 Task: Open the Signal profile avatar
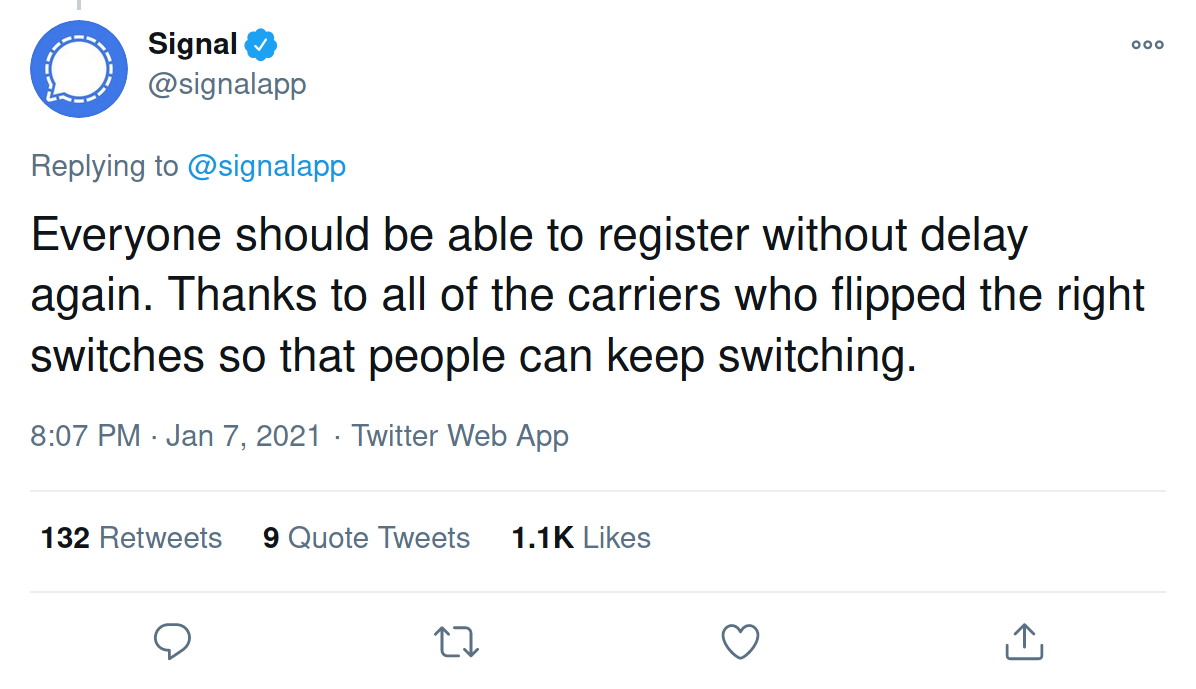point(79,68)
